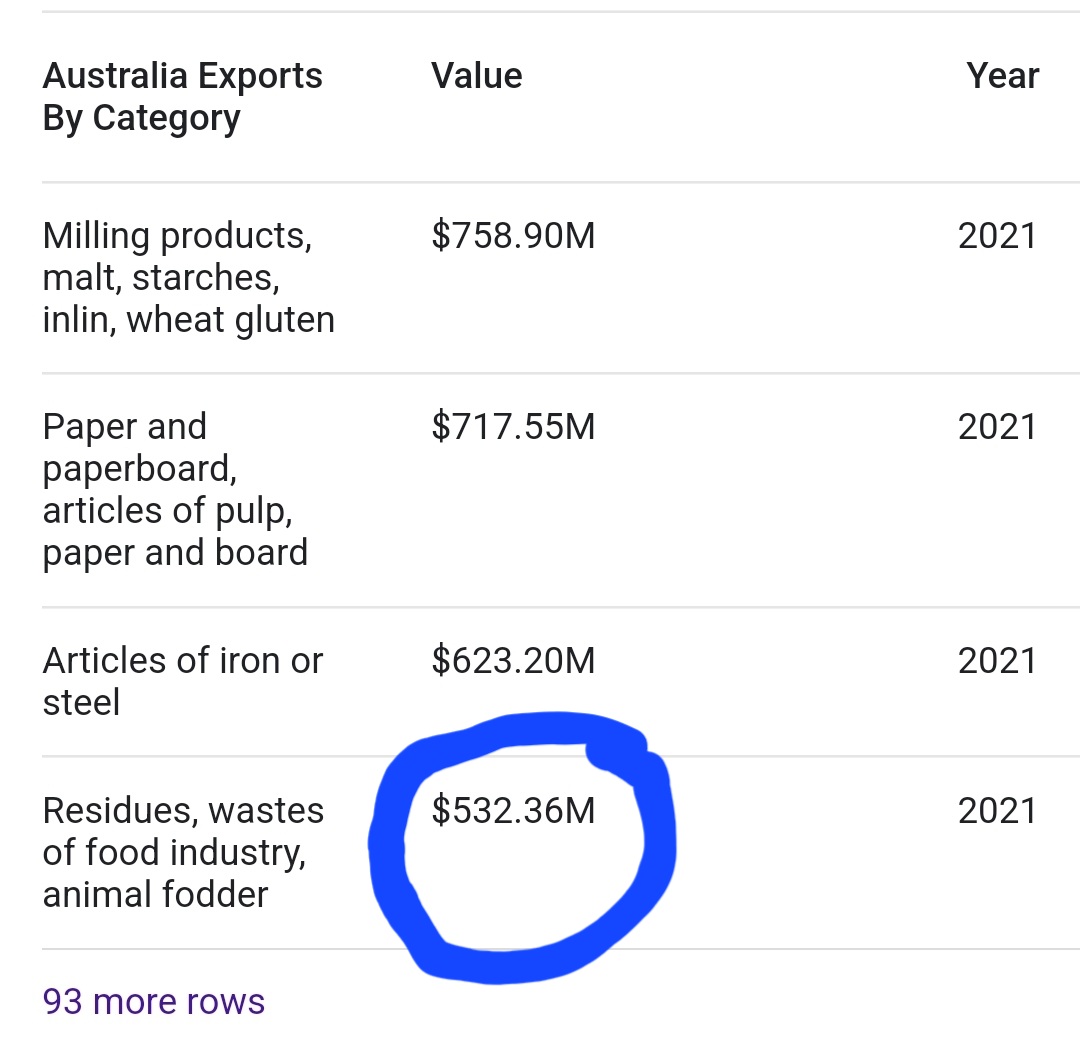The width and height of the screenshot is (1080, 1040).
Task: Click the $717.55M value cell
Action: click(513, 426)
